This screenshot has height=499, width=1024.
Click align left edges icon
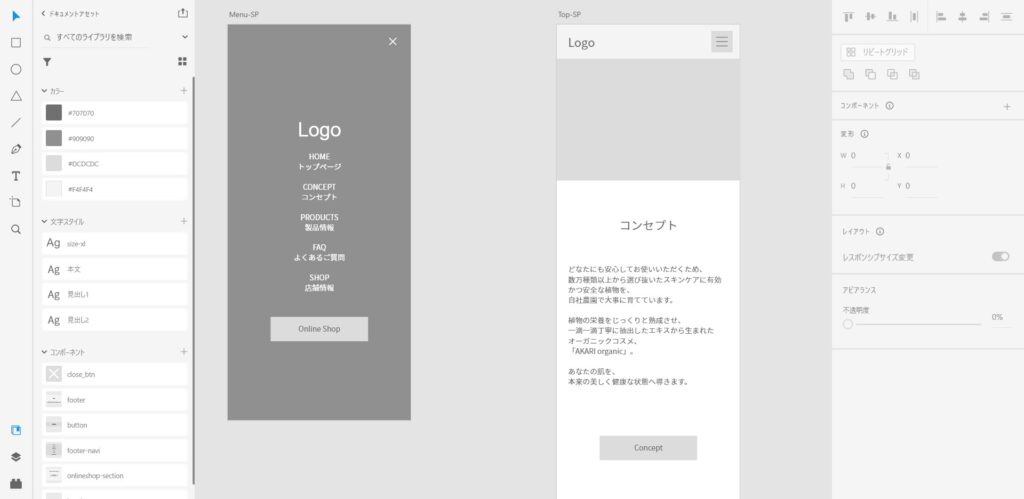tap(941, 17)
